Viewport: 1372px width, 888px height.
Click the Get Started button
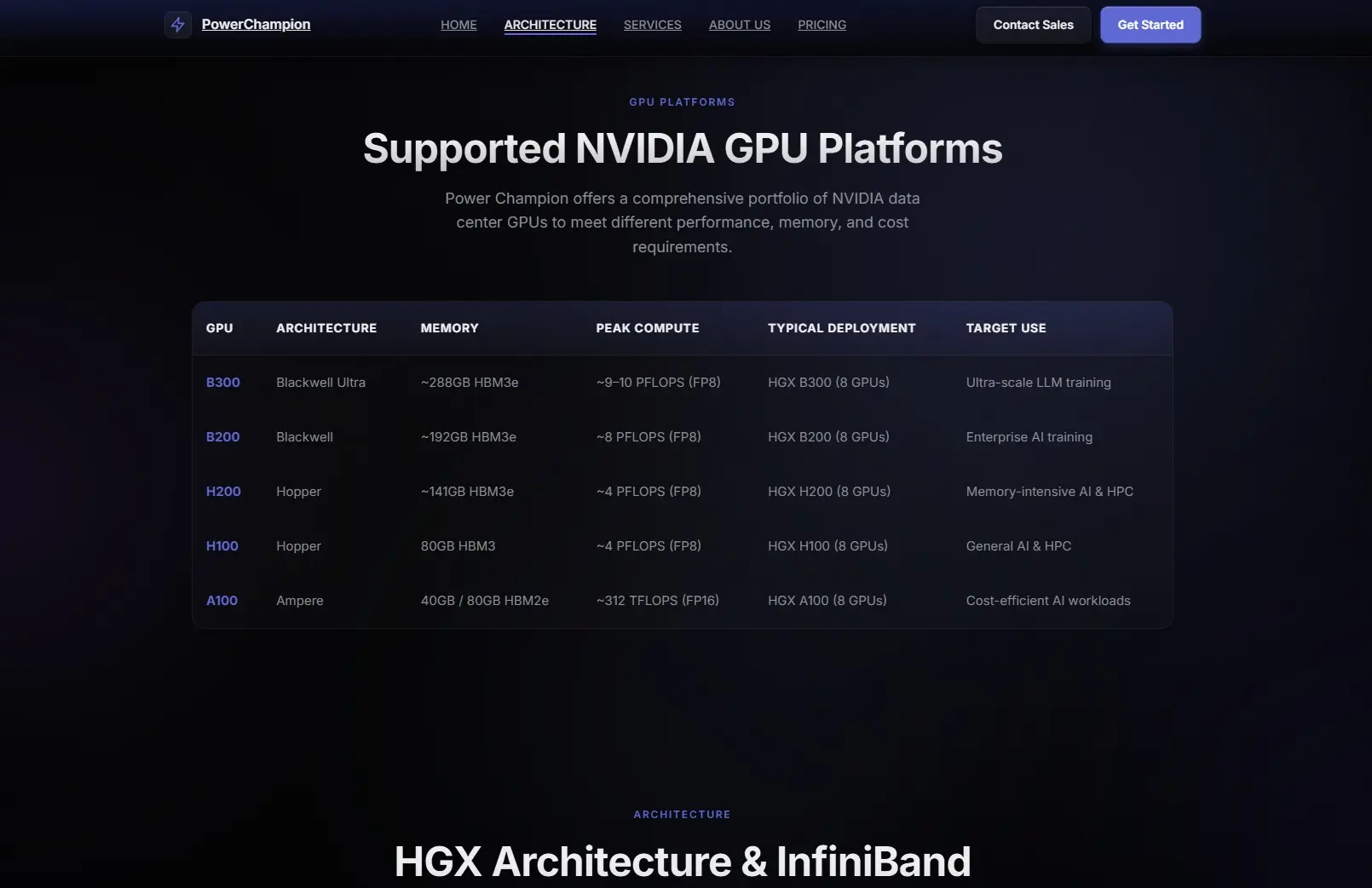(1150, 25)
